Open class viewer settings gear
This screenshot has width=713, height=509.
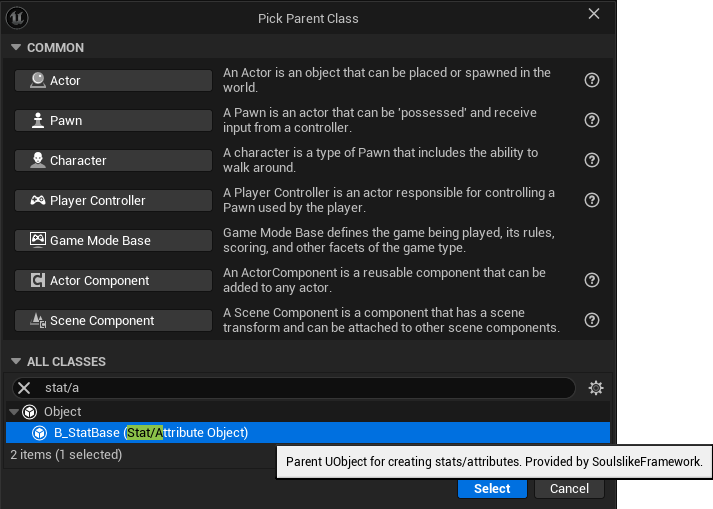point(596,388)
